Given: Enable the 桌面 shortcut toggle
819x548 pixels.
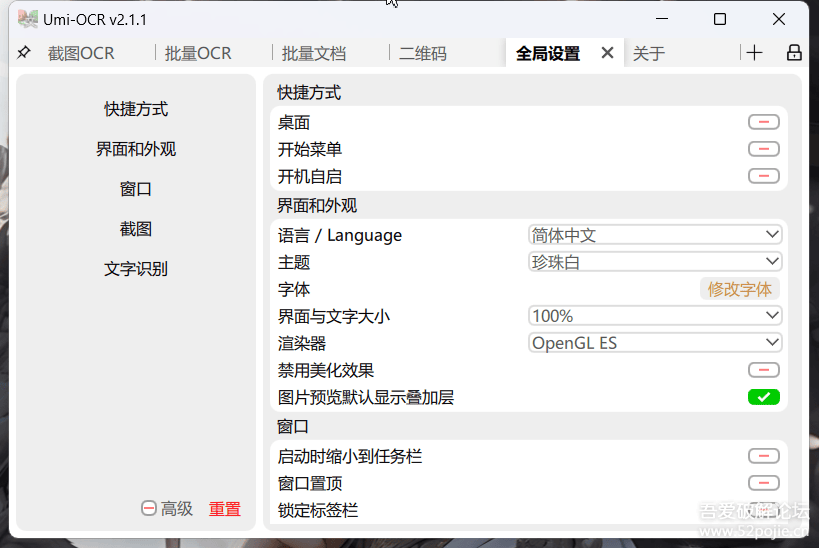Looking at the screenshot, I should pos(763,122).
